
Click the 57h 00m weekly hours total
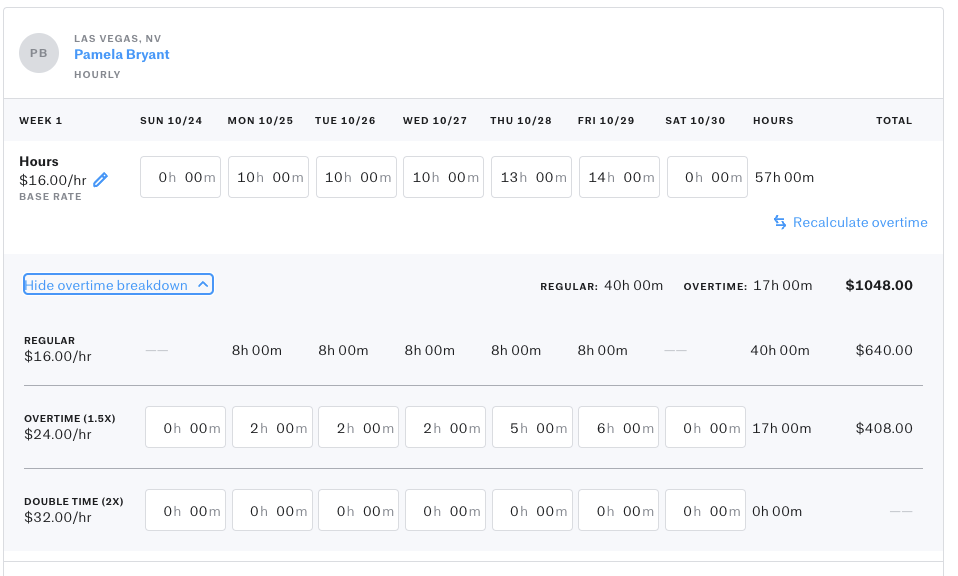(784, 177)
